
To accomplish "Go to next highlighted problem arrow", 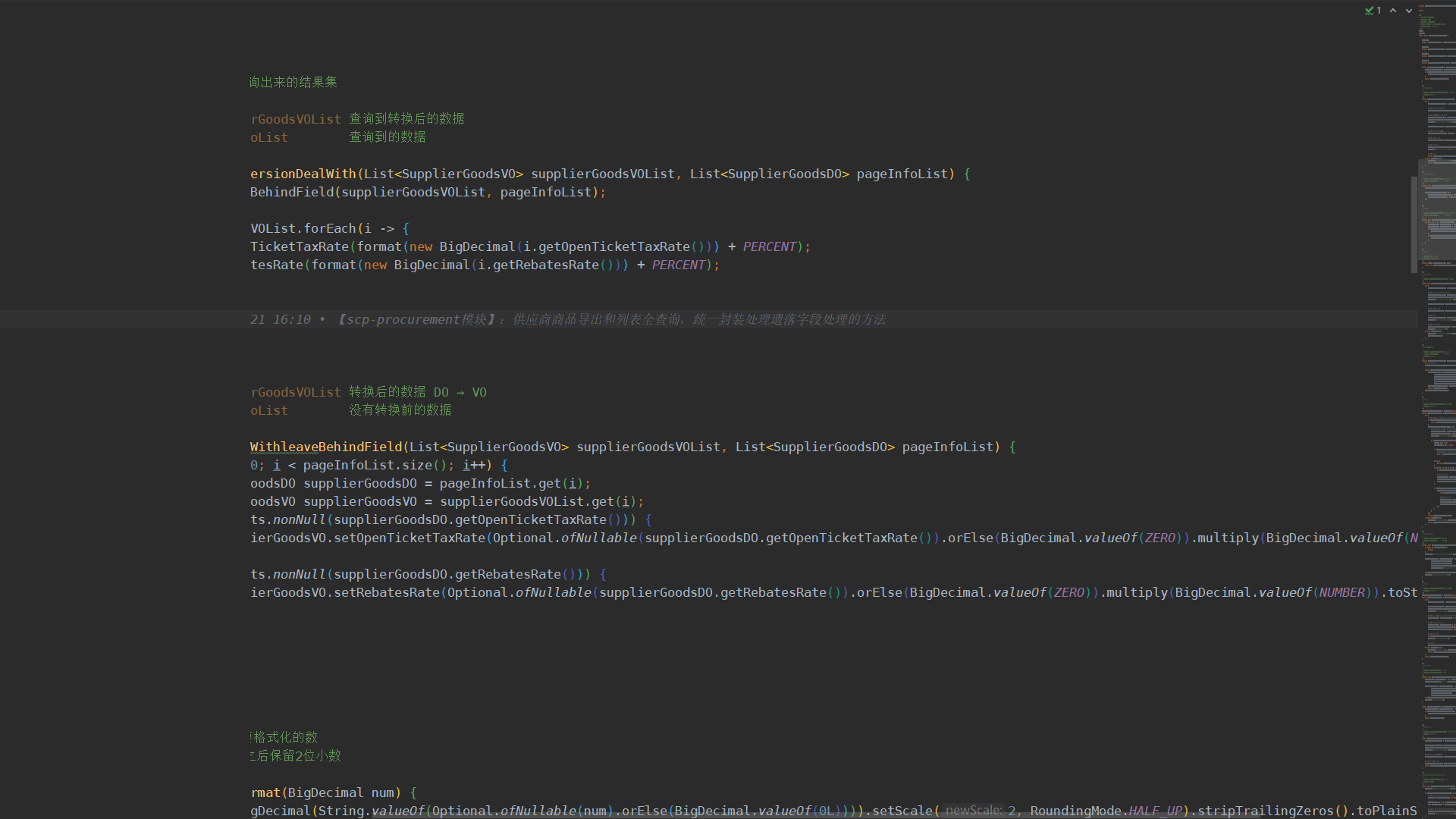I will (x=1409, y=11).
